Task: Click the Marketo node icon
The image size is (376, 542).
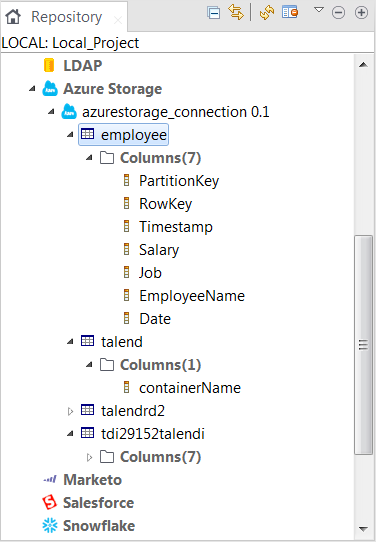Action: click(x=50, y=479)
